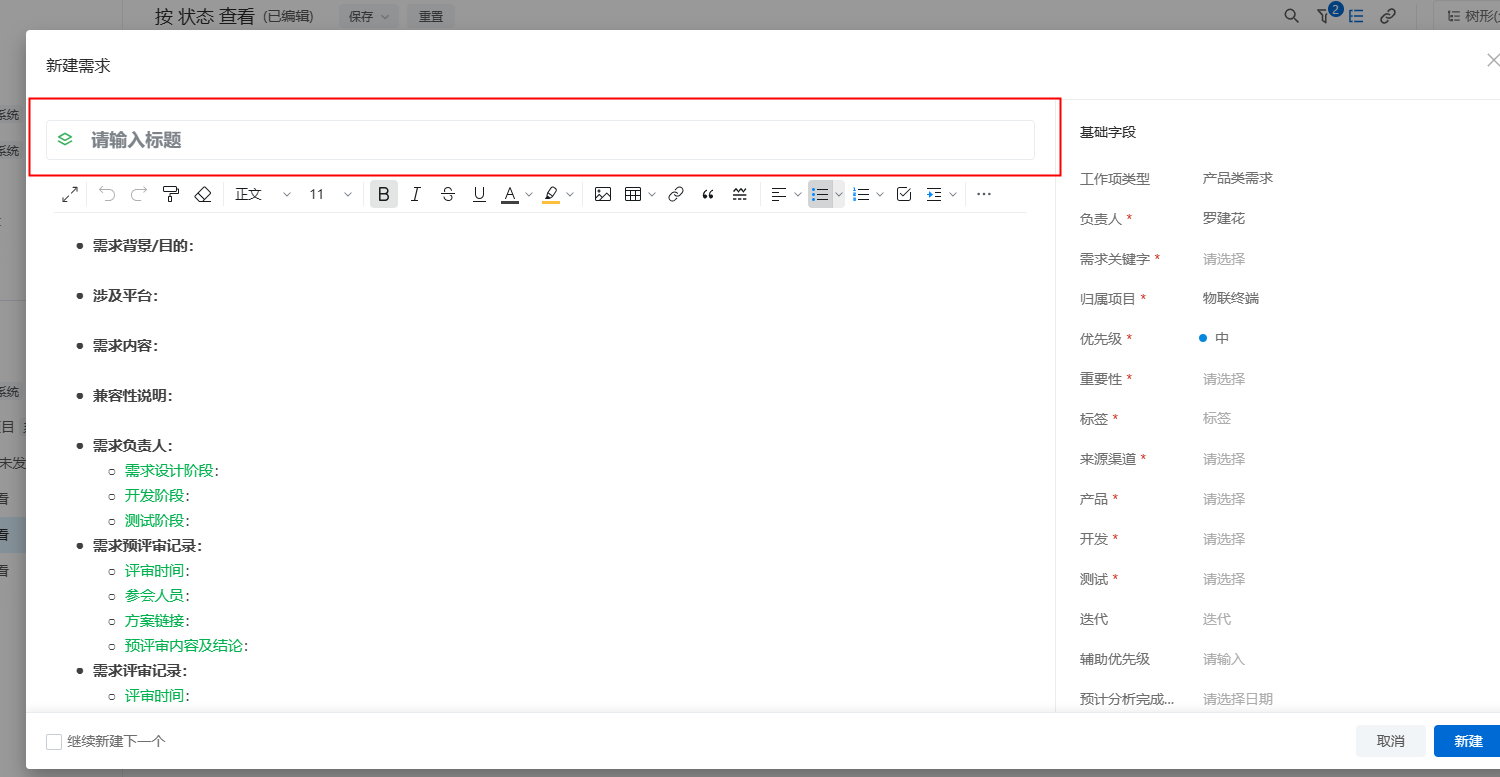Change the priority value 中

click(1215, 338)
